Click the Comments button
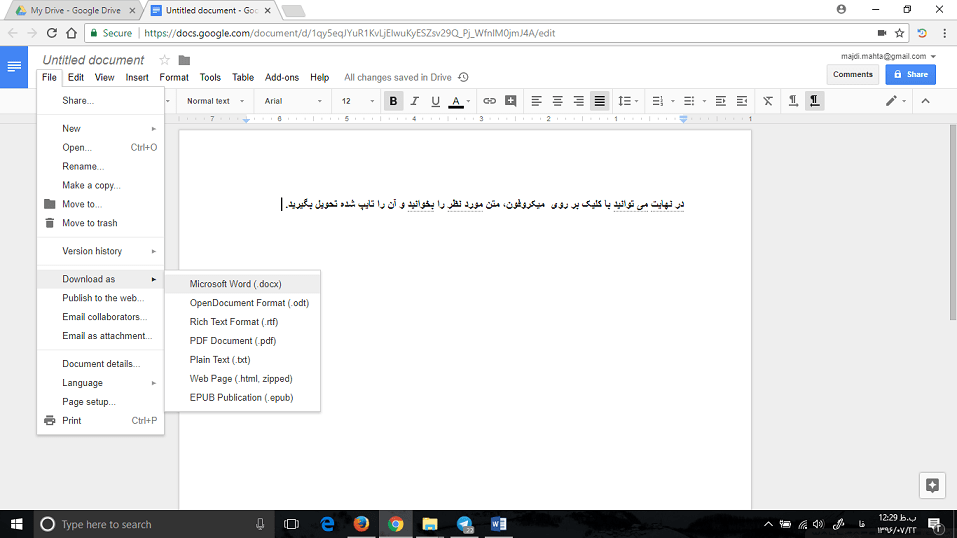This screenshot has width=957, height=538. click(x=852, y=74)
